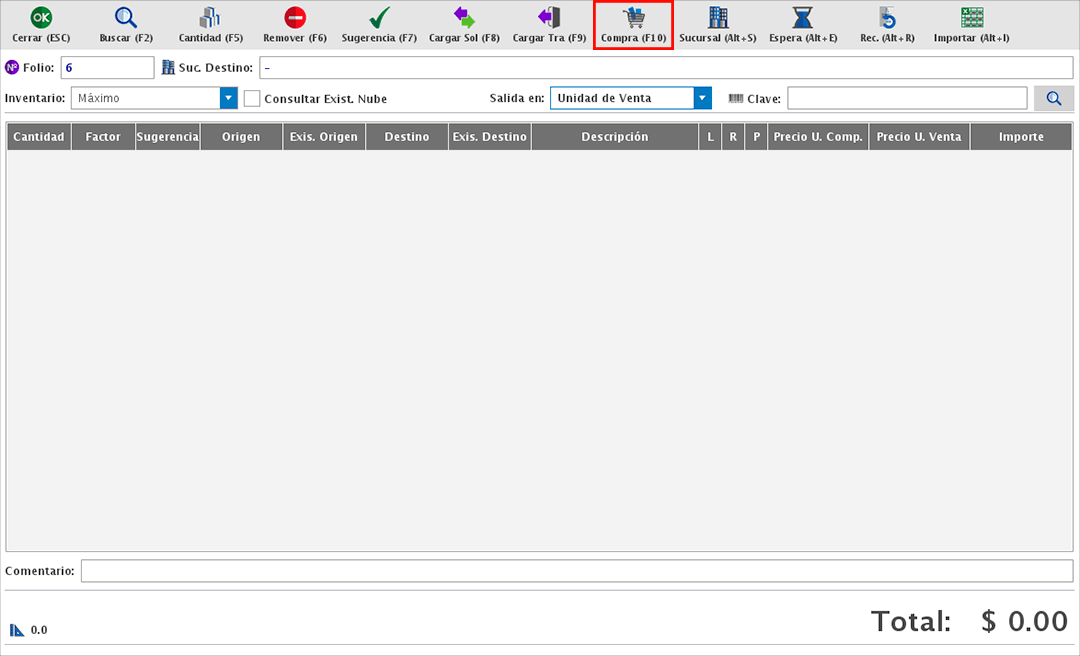Launch Importar (Alt+I) spreadsheet icon

click(971, 18)
